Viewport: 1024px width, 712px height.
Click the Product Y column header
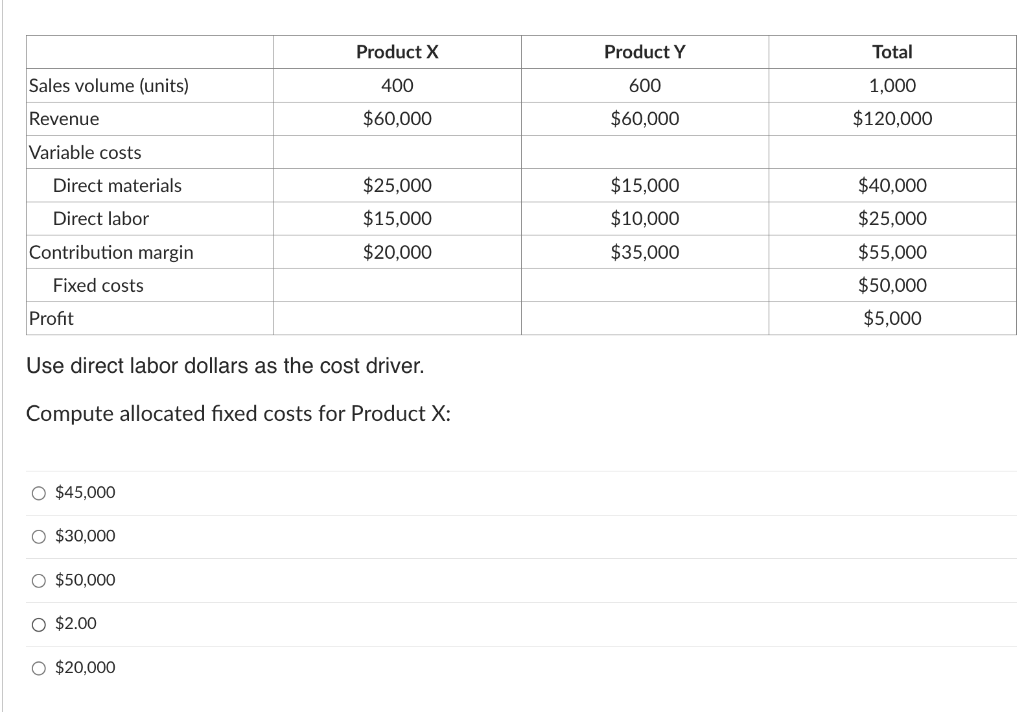click(644, 52)
